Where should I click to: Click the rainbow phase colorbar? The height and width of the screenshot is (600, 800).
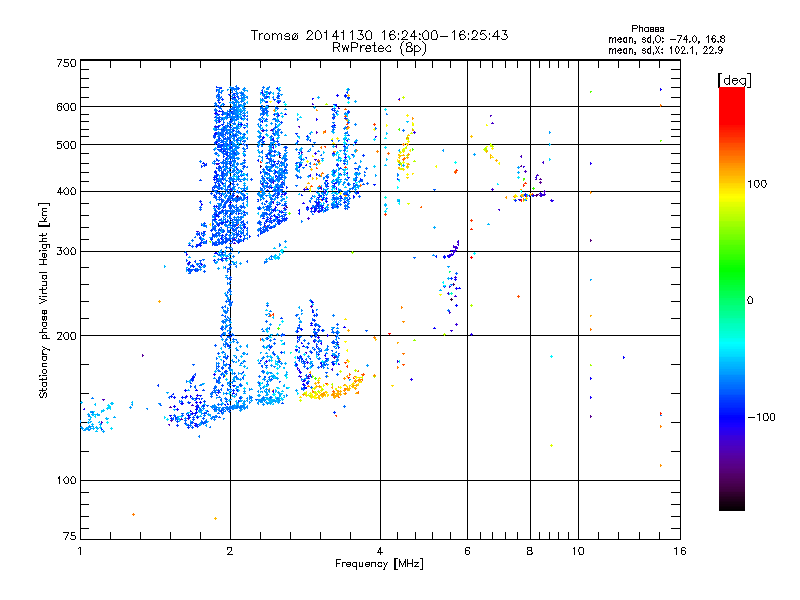732,298
